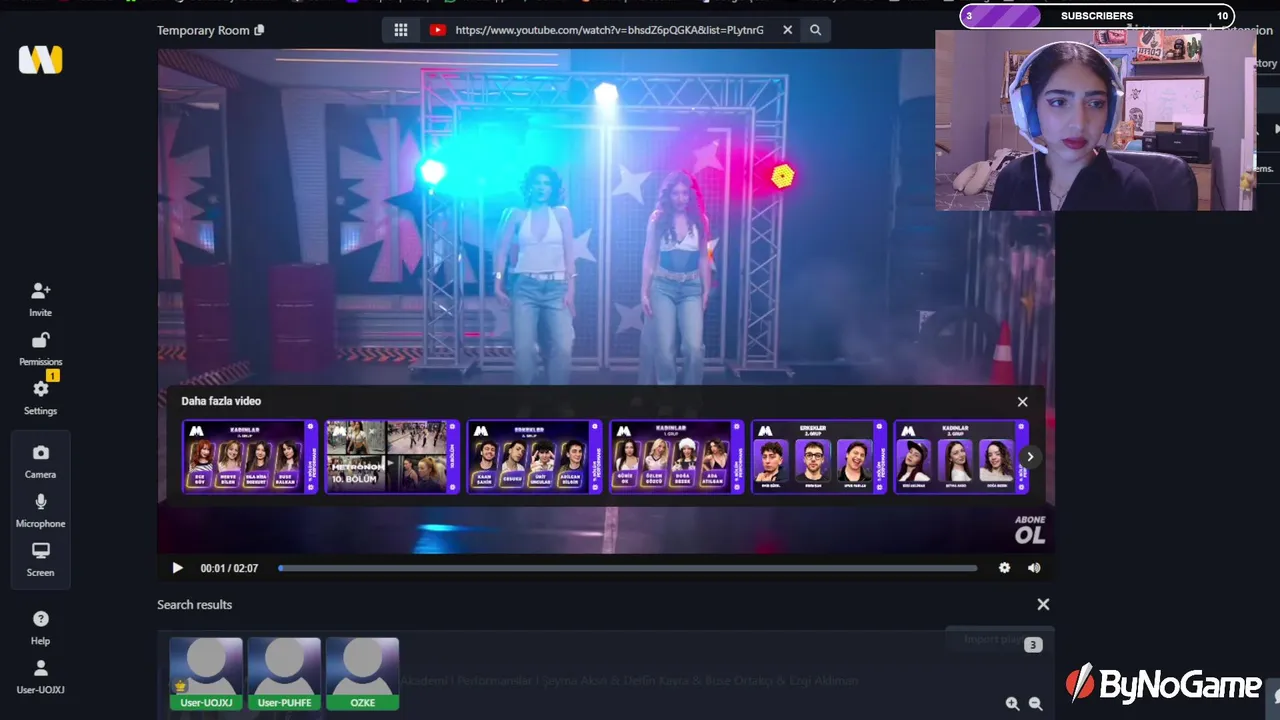
Task: Select the User-PUHFE participant tile
Action: (x=284, y=674)
